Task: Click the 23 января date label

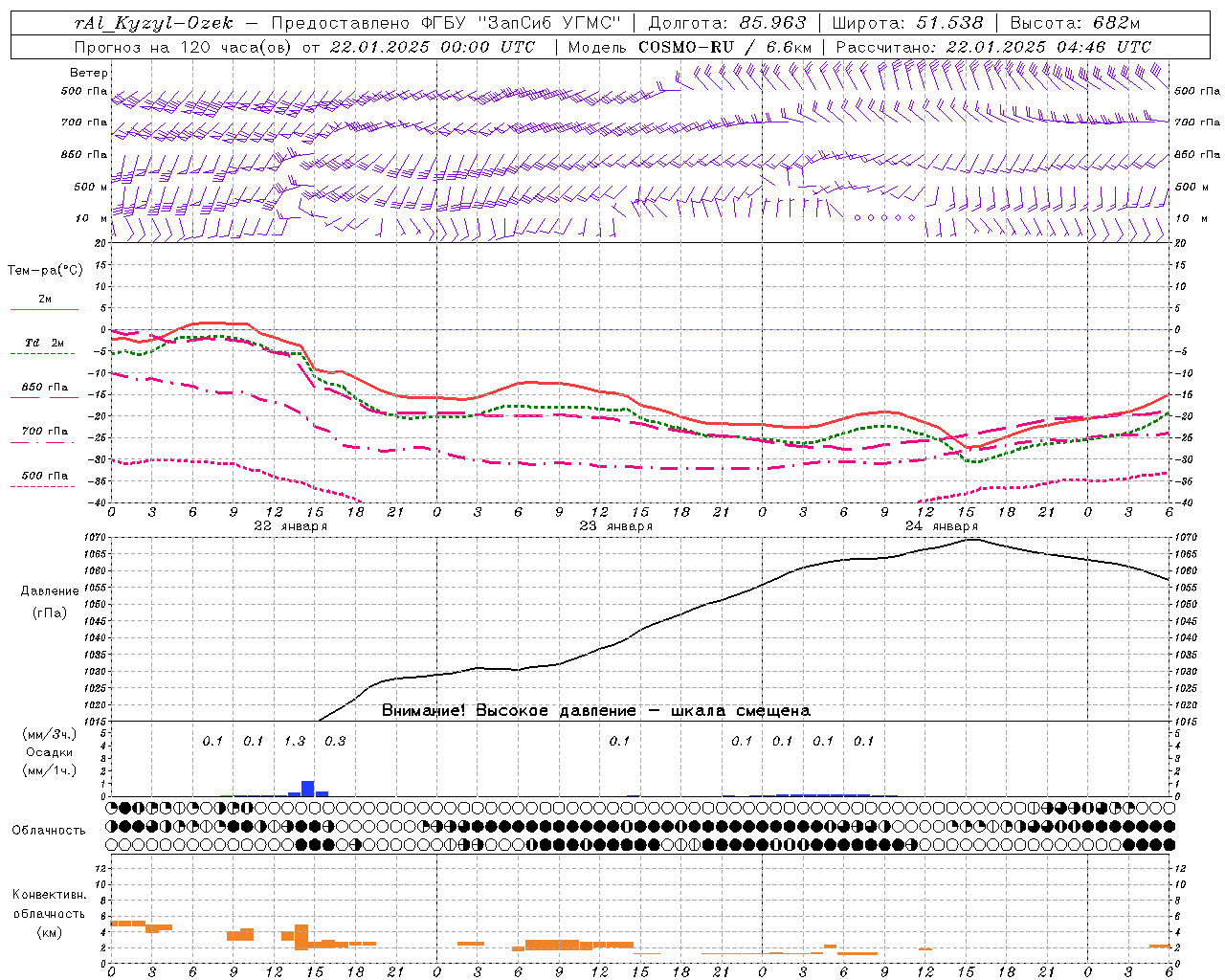Action: [x=615, y=526]
